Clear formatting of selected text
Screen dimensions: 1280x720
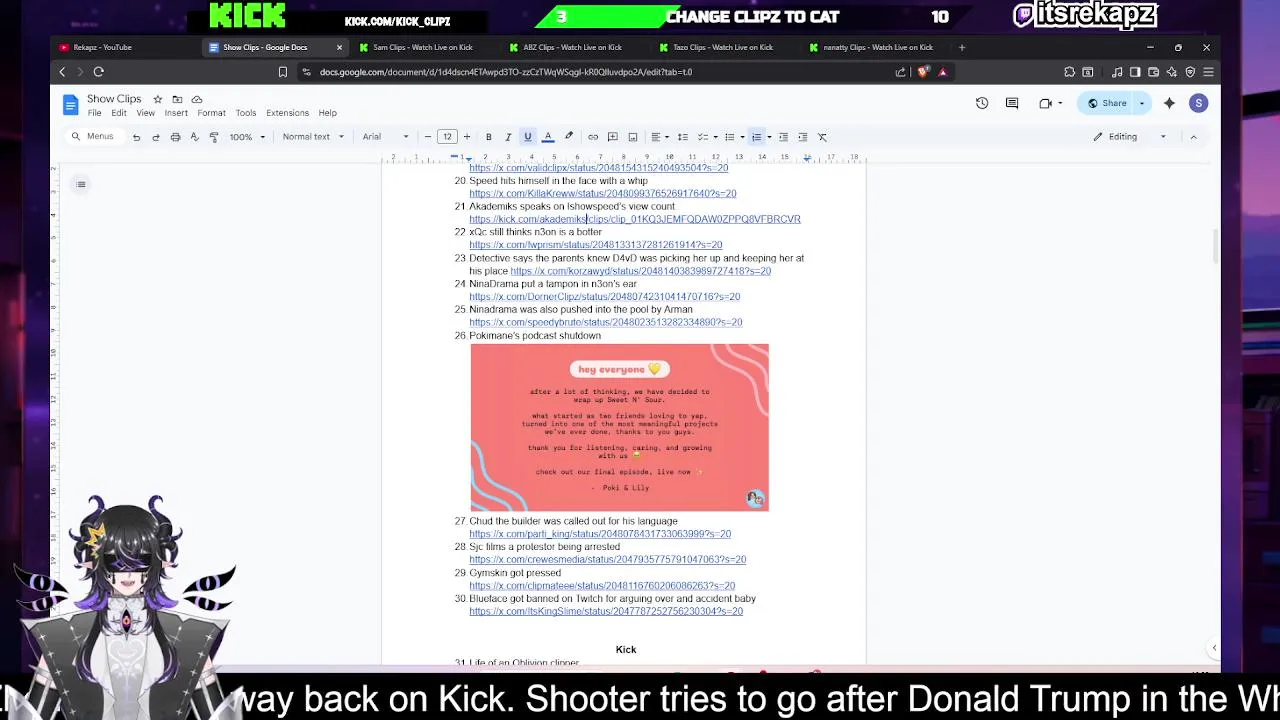coord(822,137)
